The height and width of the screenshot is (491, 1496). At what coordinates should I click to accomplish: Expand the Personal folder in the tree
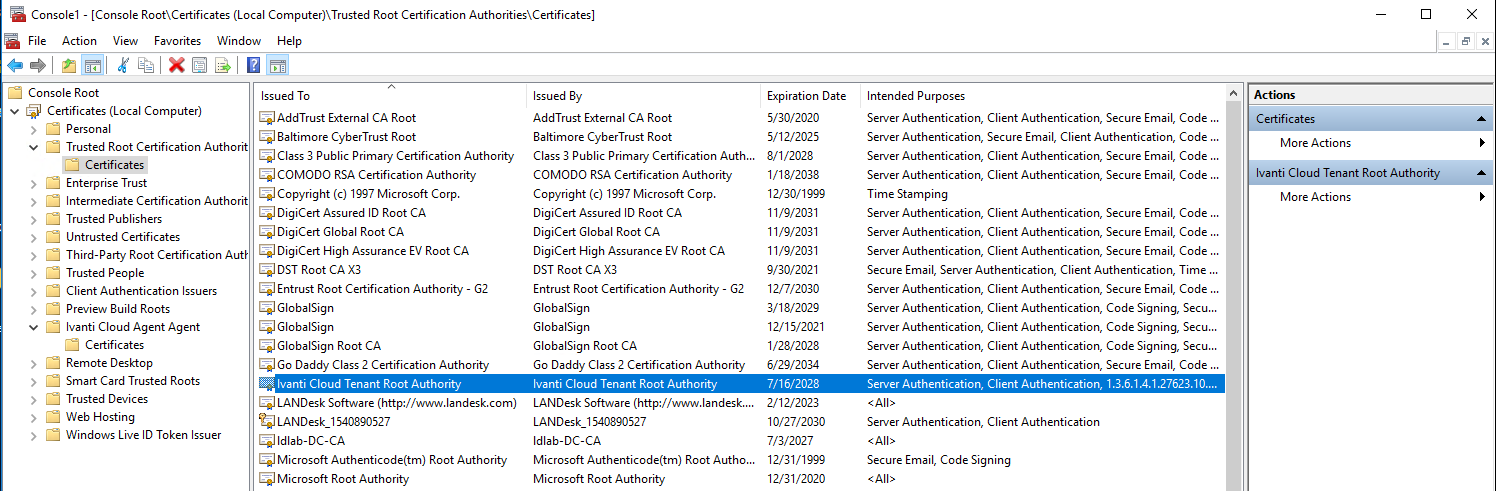coord(33,129)
